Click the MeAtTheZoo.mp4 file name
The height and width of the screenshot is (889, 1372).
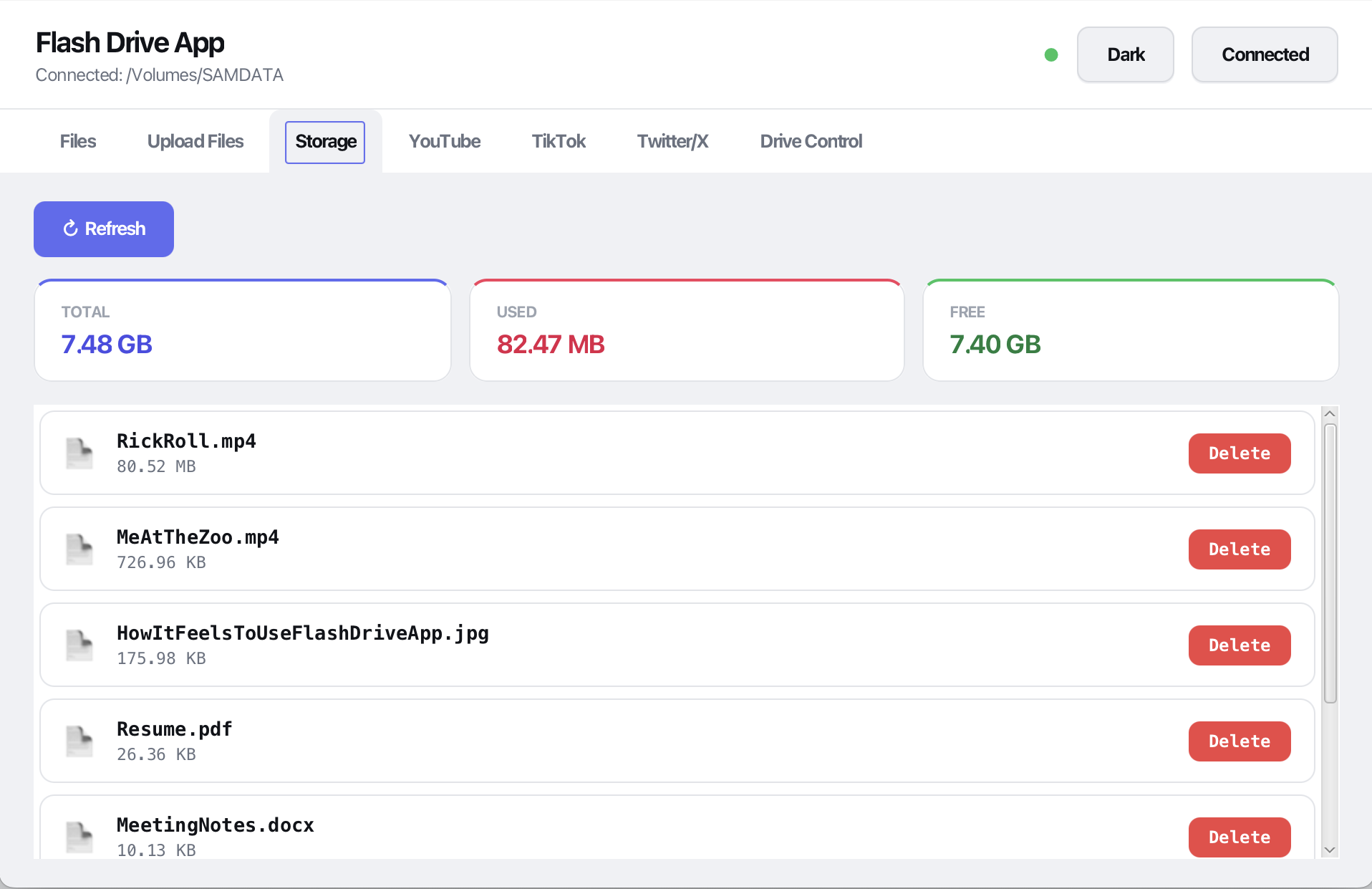198,537
